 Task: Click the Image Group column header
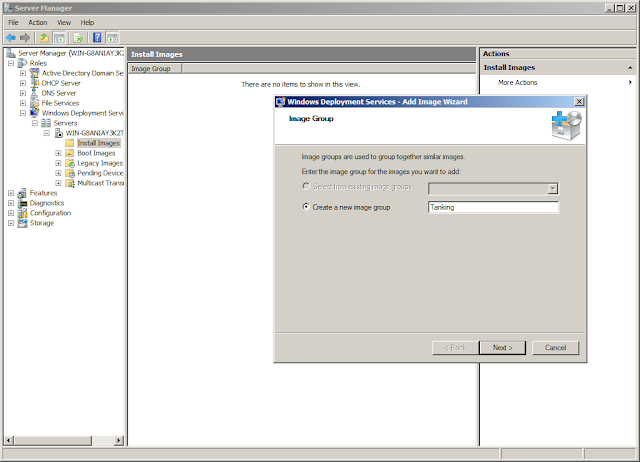tap(155, 69)
